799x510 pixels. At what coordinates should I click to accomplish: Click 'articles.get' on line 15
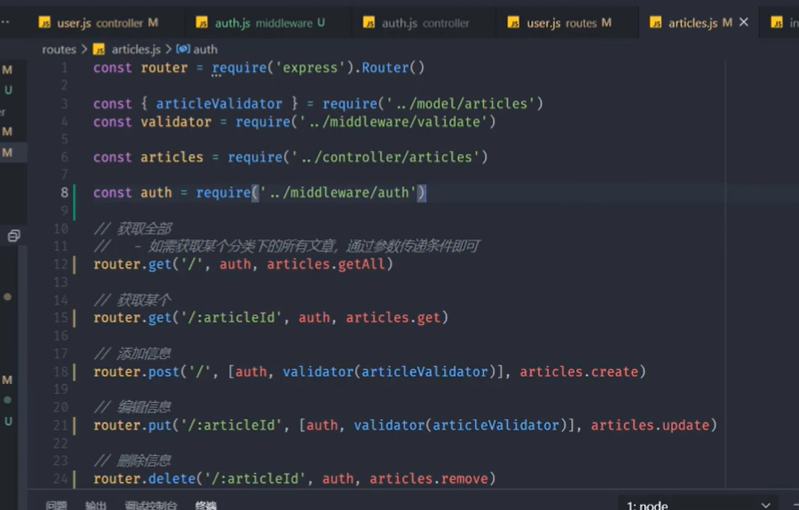(x=393, y=318)
